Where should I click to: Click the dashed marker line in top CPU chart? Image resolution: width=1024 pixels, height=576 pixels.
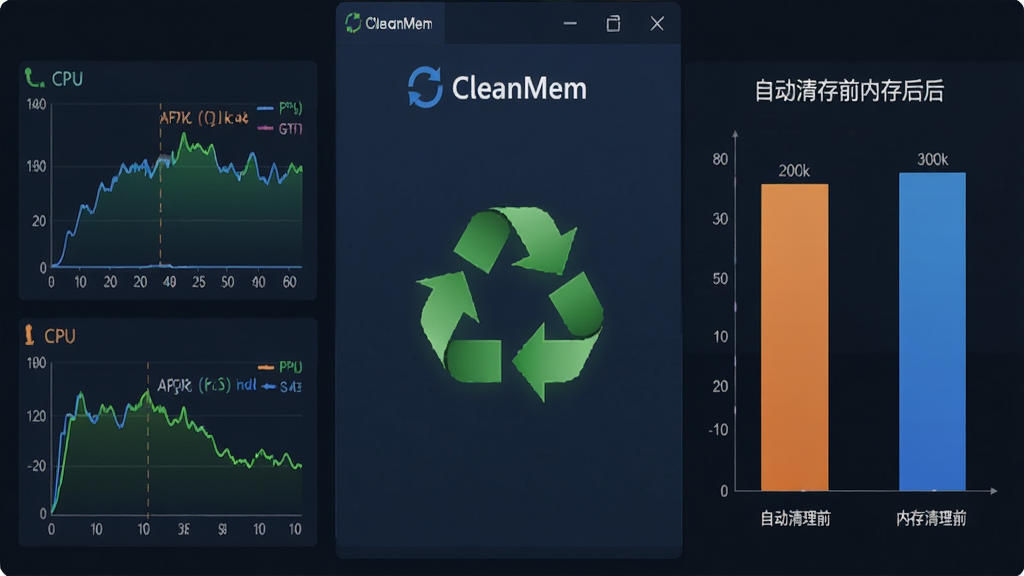pos(161,185)
